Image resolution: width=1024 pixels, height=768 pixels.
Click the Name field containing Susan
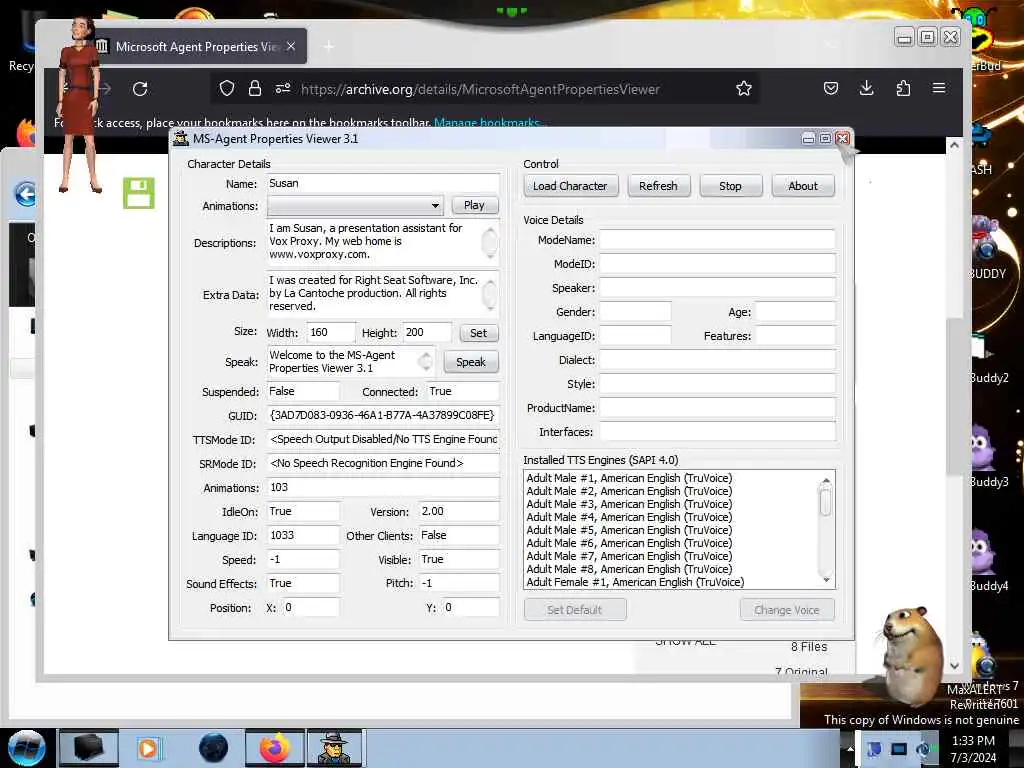coord(383,184)
